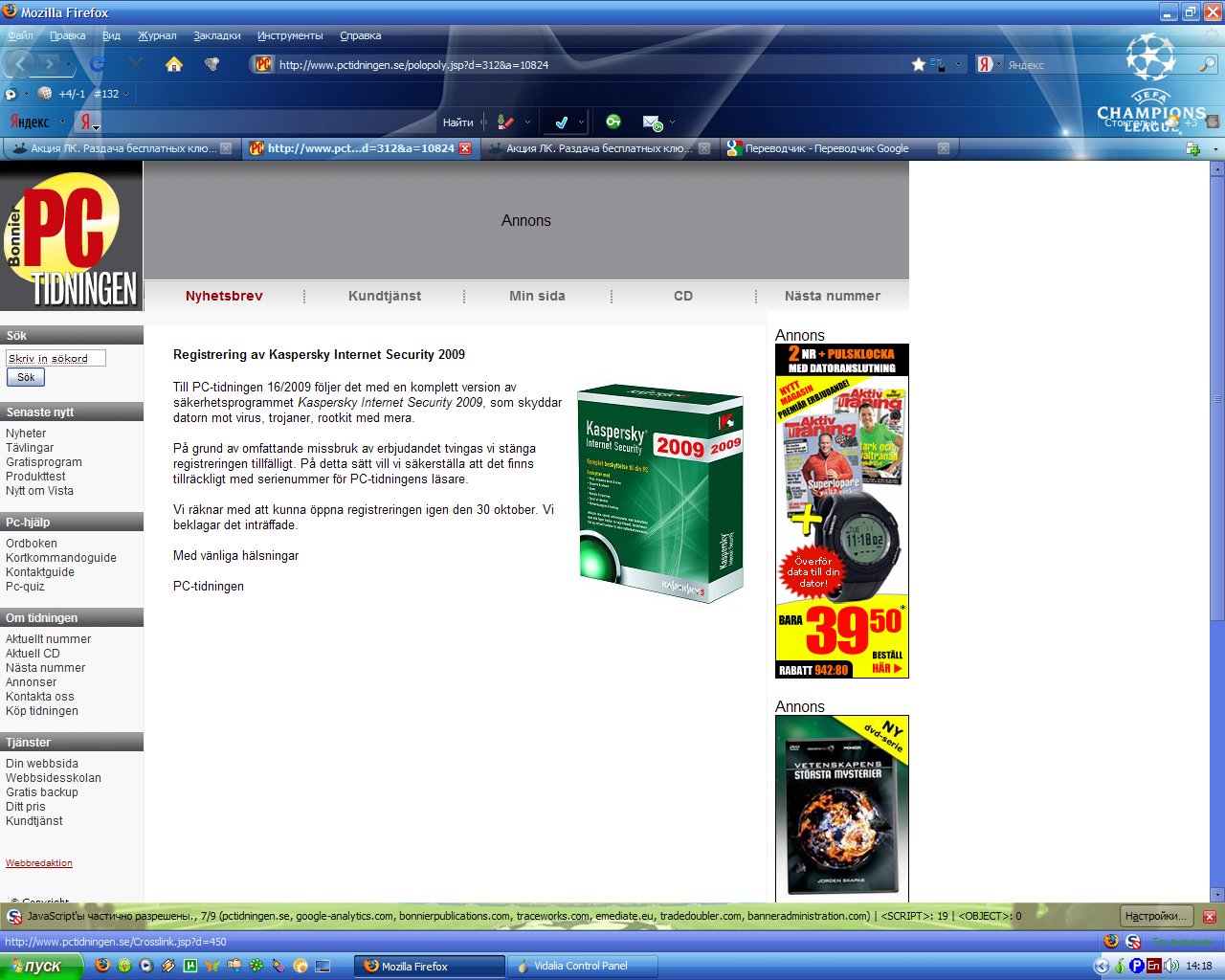Click the URL address bar field
The image size is (1225, 980).
pyautogui.click(x=591, y=65)
